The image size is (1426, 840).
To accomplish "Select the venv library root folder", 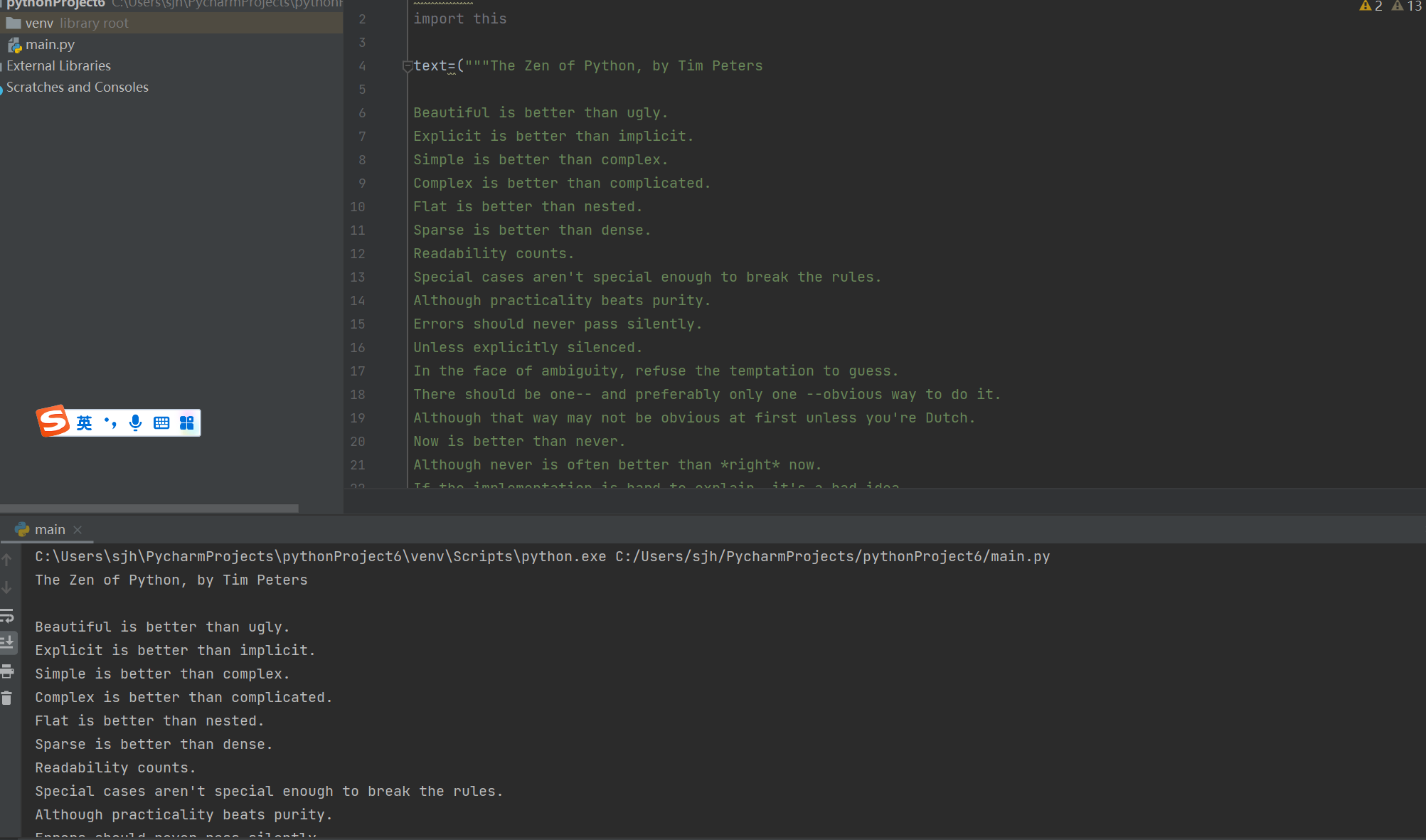I will 39,23.
